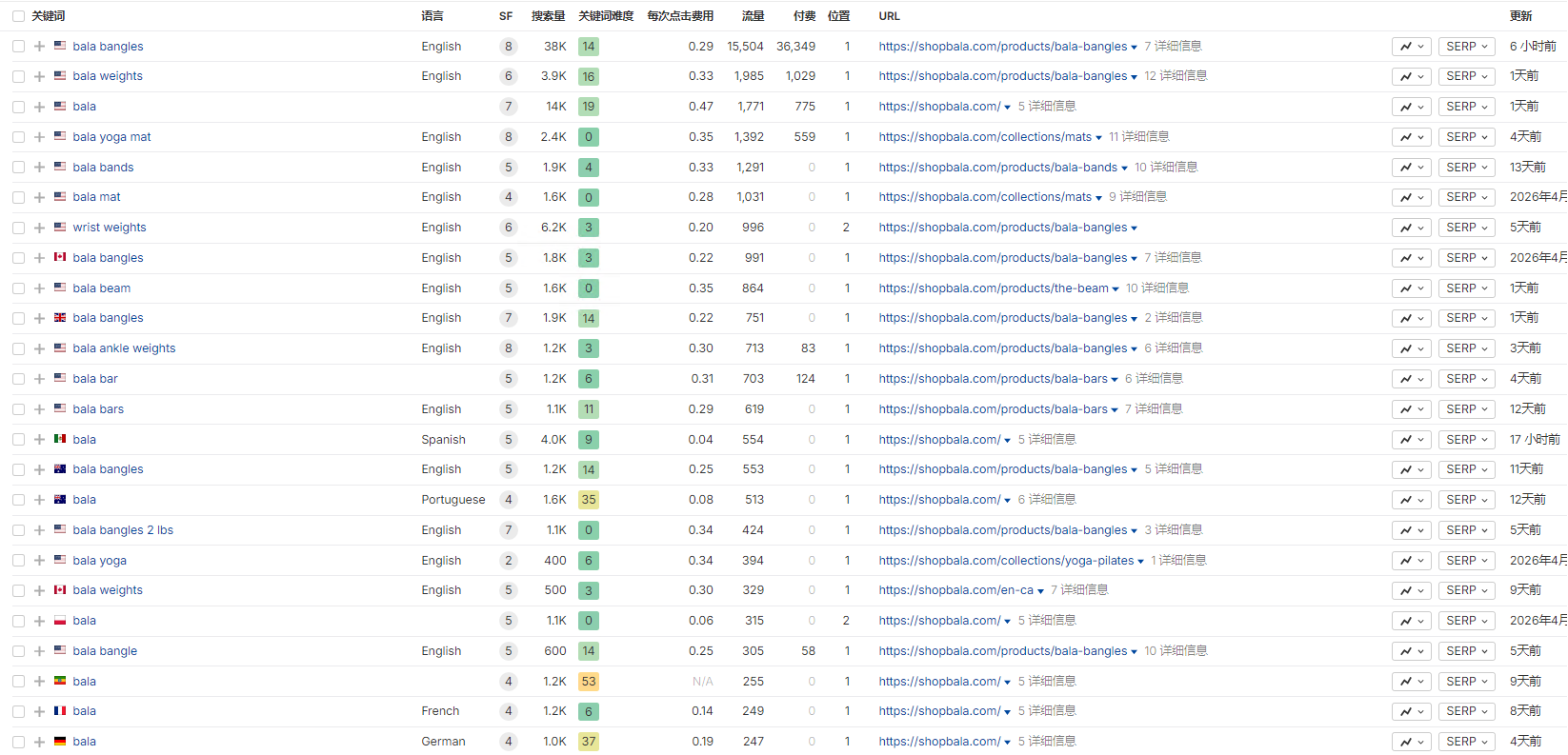This screenshot has height=755, width=1568.
Task: Open trend chart button for bala beam row
Action: pos(1412,288)
